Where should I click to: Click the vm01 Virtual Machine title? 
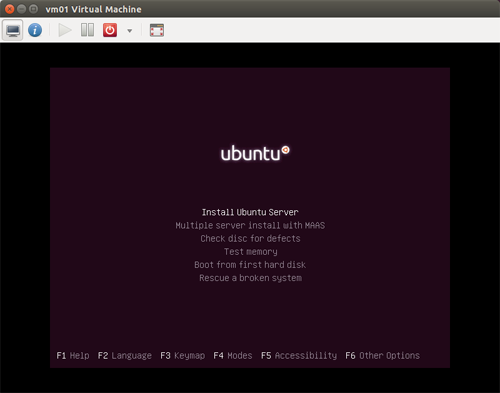point(93,9)
